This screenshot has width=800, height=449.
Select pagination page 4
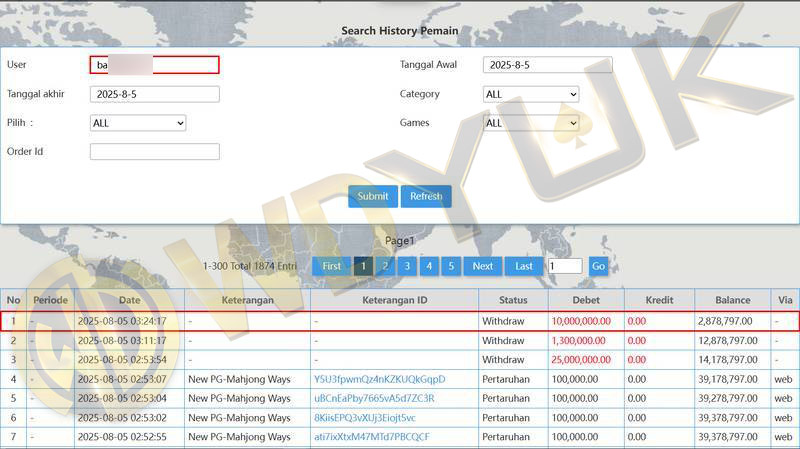(429, 266)
